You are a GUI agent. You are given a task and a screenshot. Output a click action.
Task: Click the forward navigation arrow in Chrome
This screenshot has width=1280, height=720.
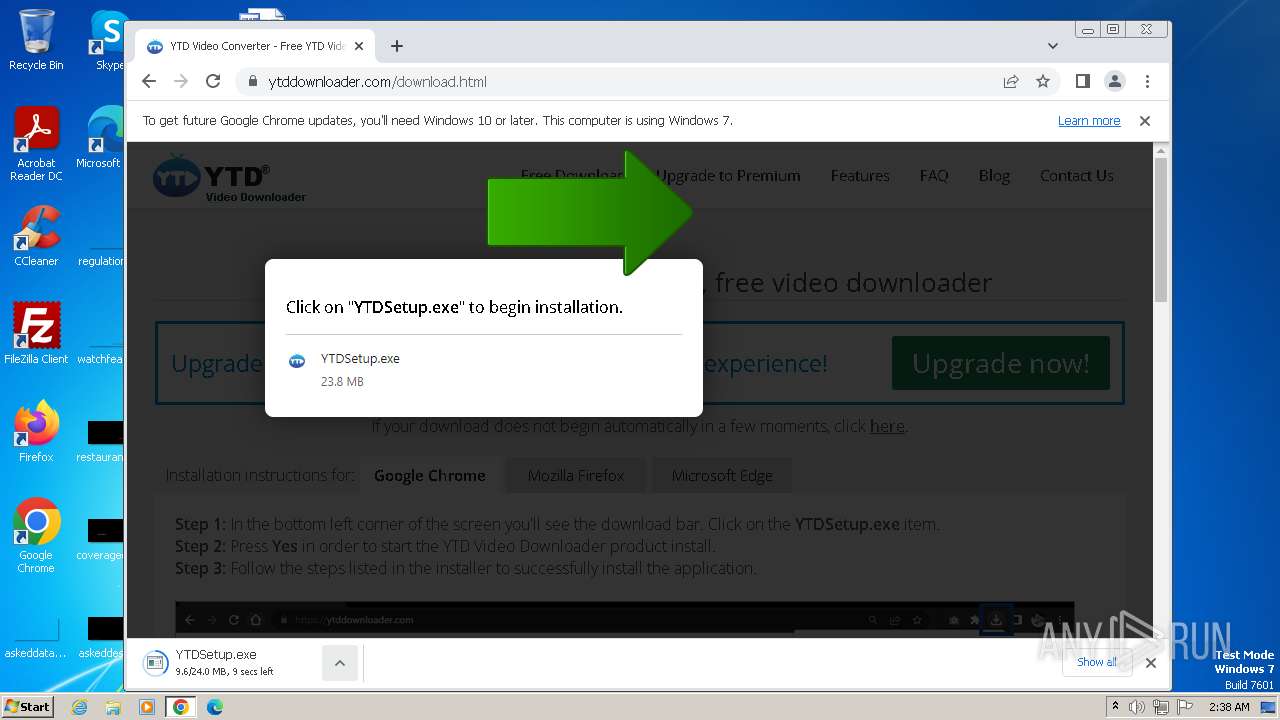tap(181, 81)
